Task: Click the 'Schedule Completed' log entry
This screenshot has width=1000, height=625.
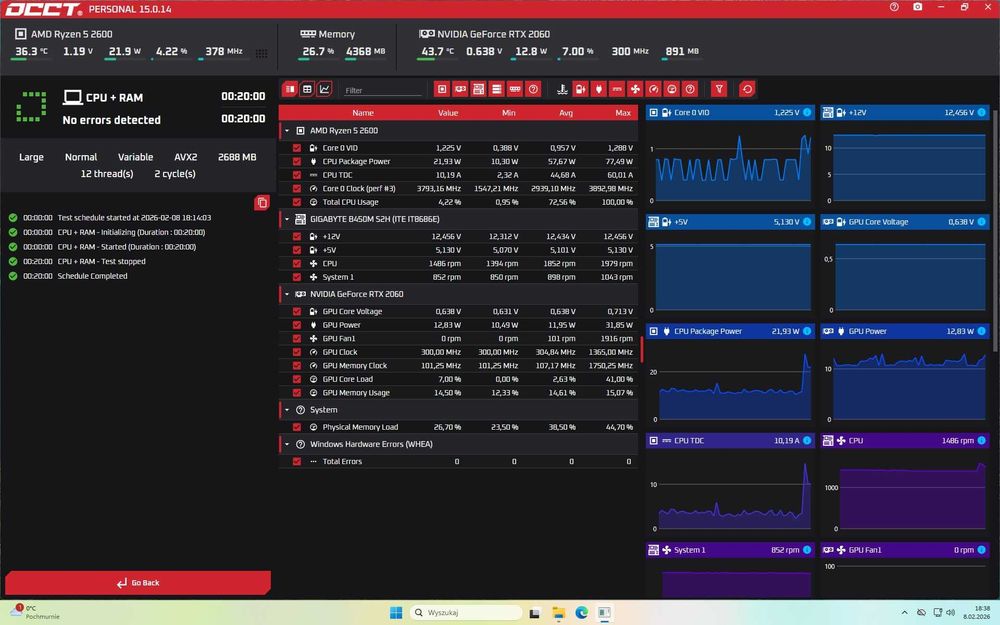Action: 92,276
